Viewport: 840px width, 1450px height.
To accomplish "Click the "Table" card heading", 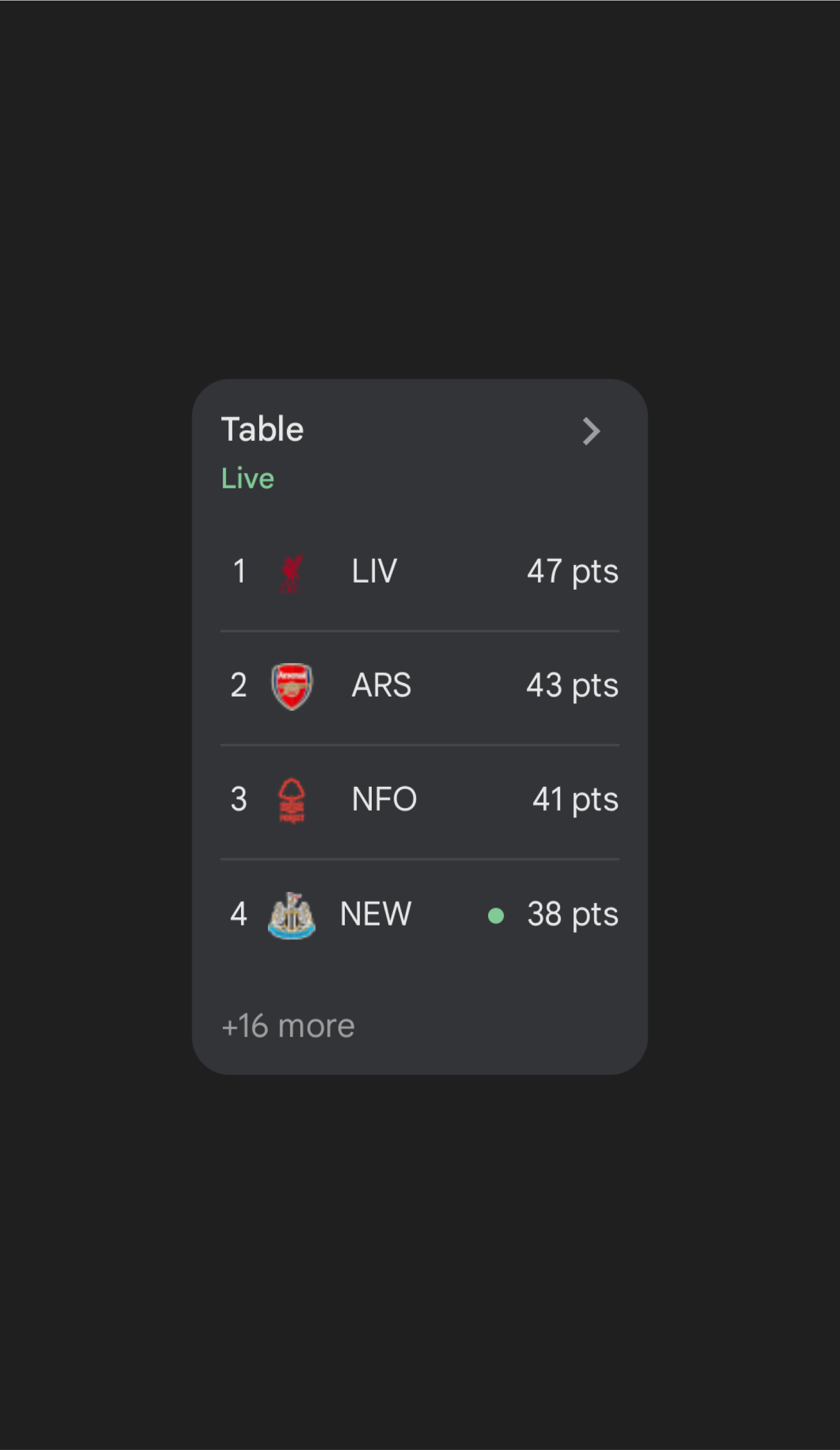I will click(x=262, y=429).
